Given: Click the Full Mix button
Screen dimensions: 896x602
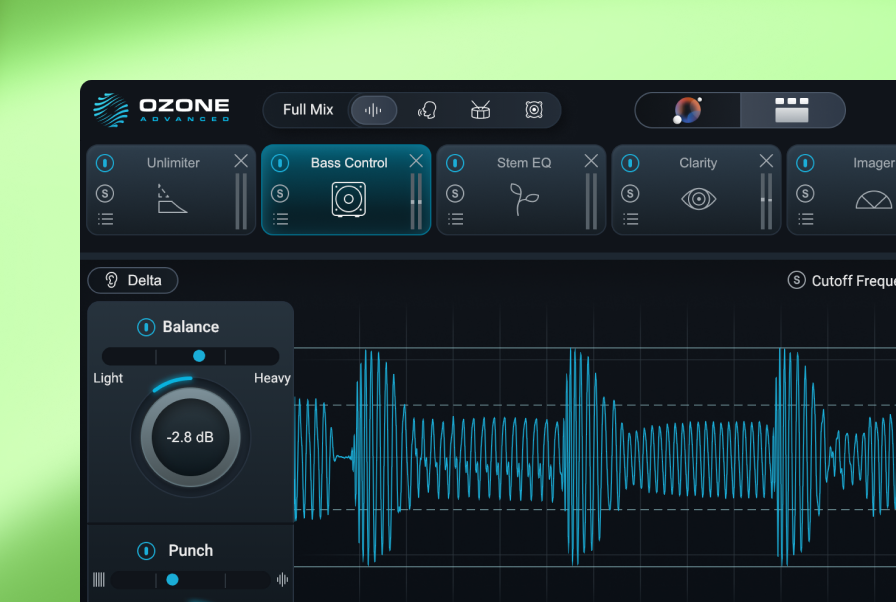Looking at the screenshot, I should 308,110.
